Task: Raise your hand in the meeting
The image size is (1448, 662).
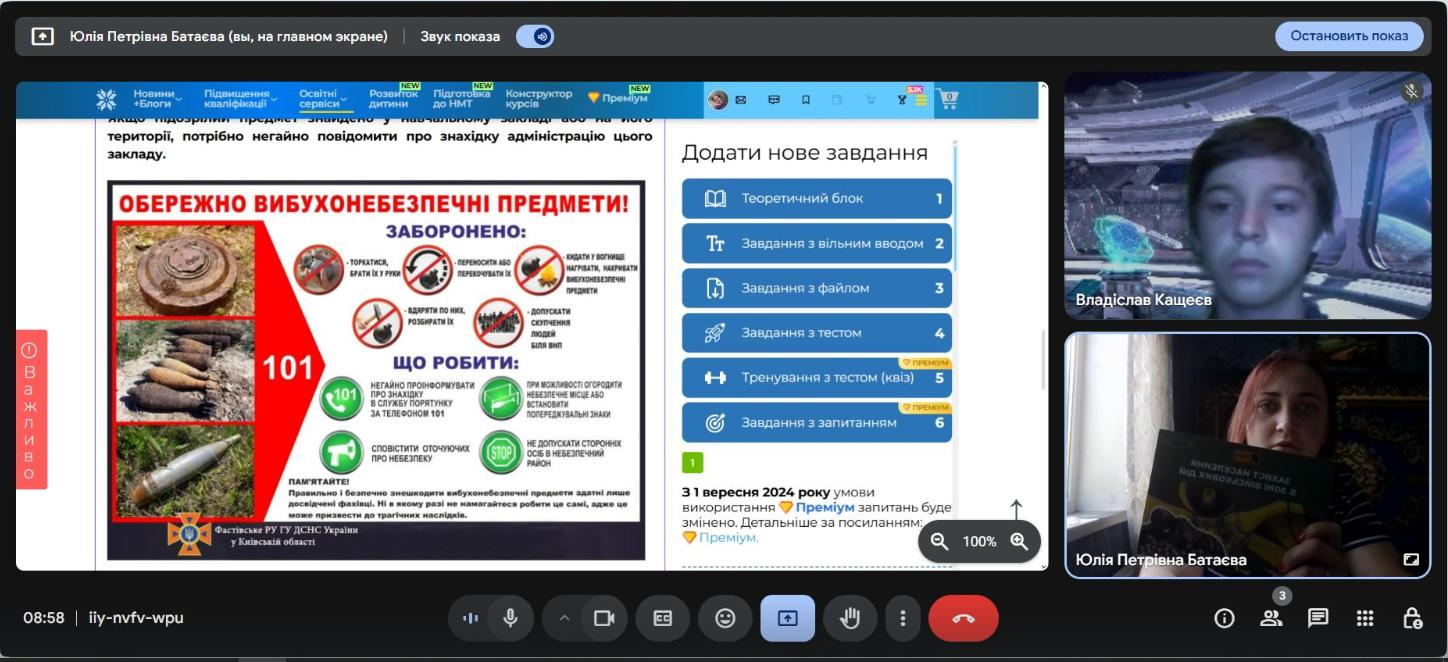Action: coord(850,618)
